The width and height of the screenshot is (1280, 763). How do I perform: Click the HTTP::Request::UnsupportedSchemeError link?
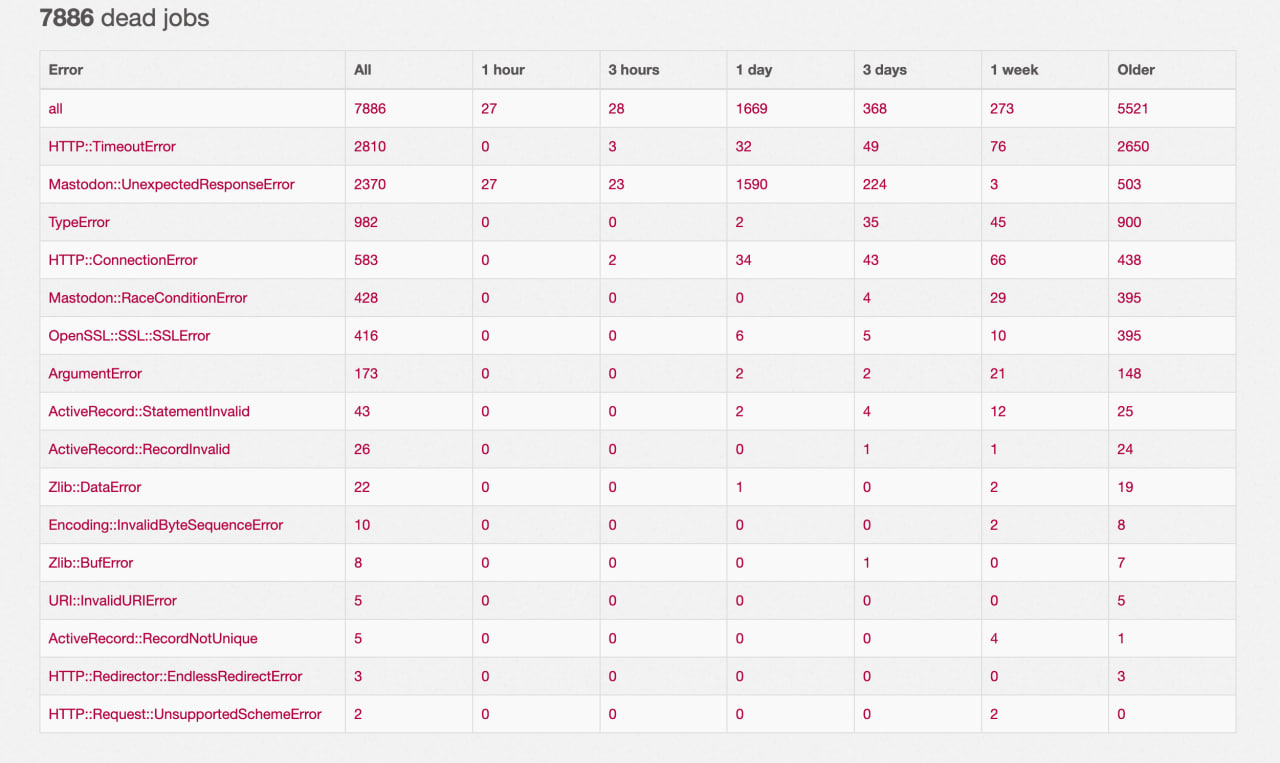(x=185, y=714)
